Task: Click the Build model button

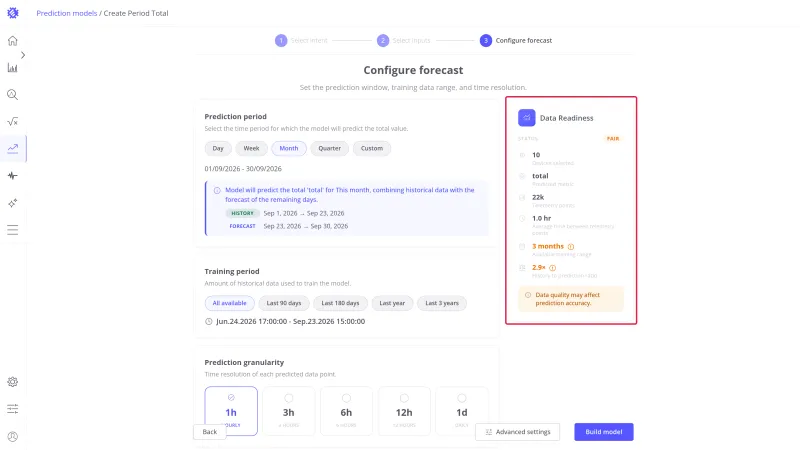Action: 604,432
